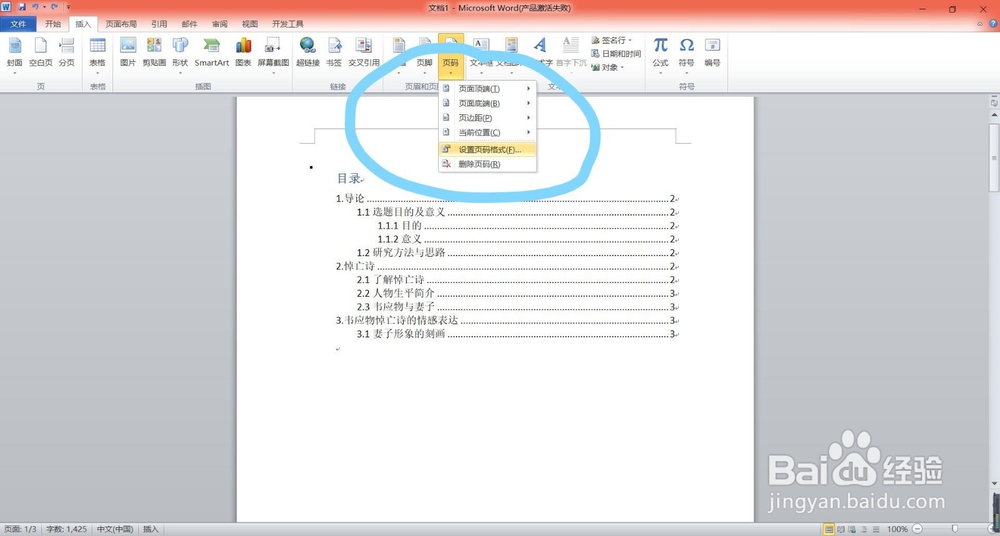
Task: Switch to the 审阅 tab
Action: point(219,24)
